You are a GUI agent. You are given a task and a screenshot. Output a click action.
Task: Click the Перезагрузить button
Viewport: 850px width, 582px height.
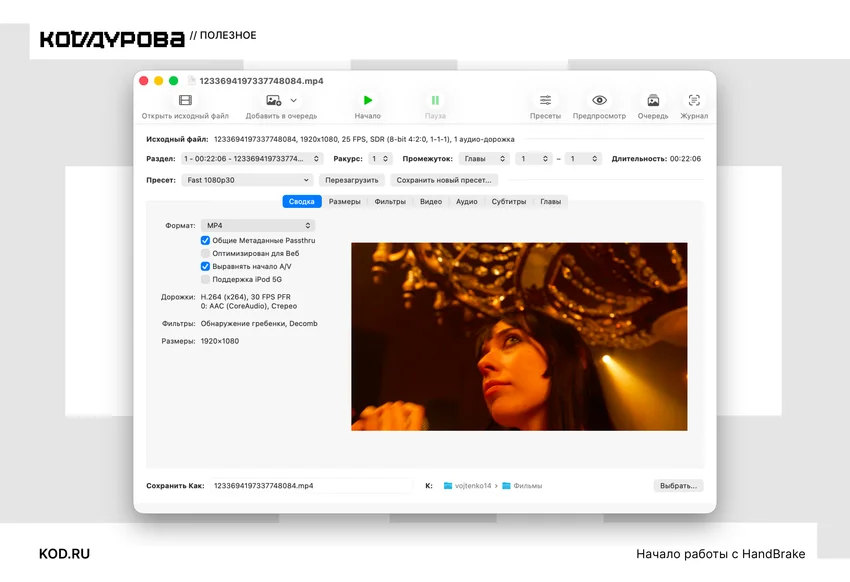click(352, 180)
